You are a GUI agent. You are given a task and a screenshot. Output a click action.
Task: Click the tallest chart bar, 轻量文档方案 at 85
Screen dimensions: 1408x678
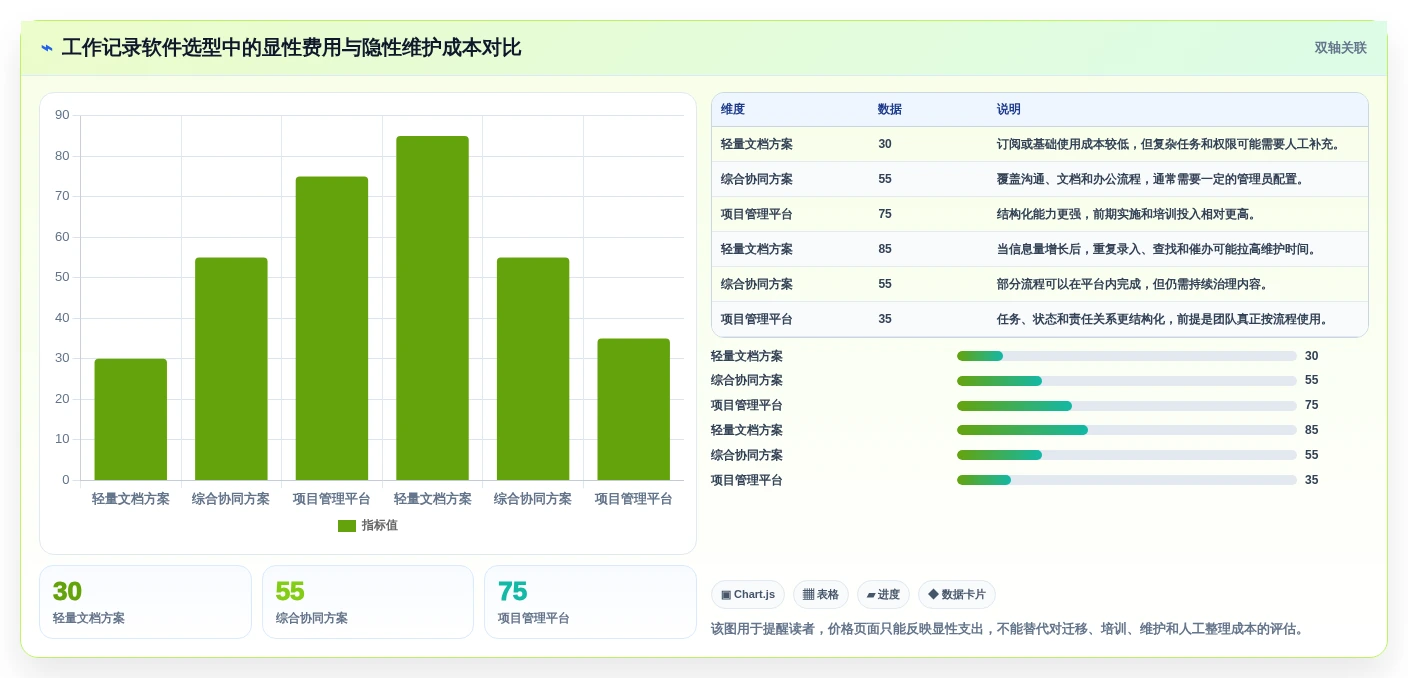(x=432, y=308)
